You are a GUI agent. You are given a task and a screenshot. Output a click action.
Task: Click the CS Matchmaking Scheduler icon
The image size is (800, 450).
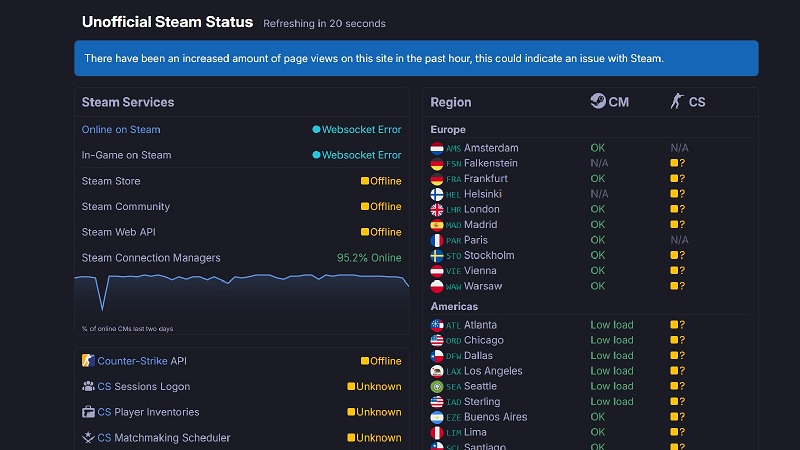point(89,438)
